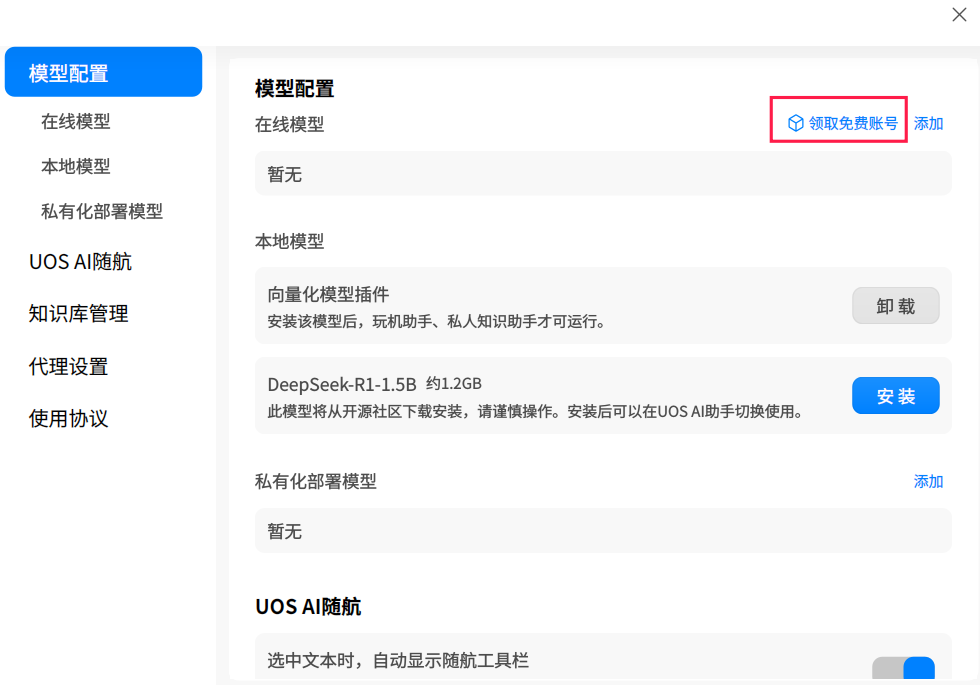Select 模型配置 in the sidebar
The width and height of the screenshot is (980, 685).
click(103, 72)
